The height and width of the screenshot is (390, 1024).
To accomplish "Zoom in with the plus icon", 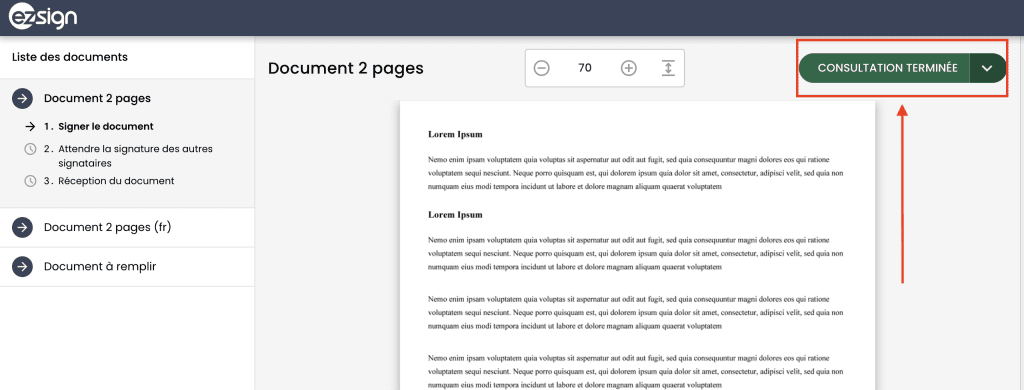I will point(628,68).
